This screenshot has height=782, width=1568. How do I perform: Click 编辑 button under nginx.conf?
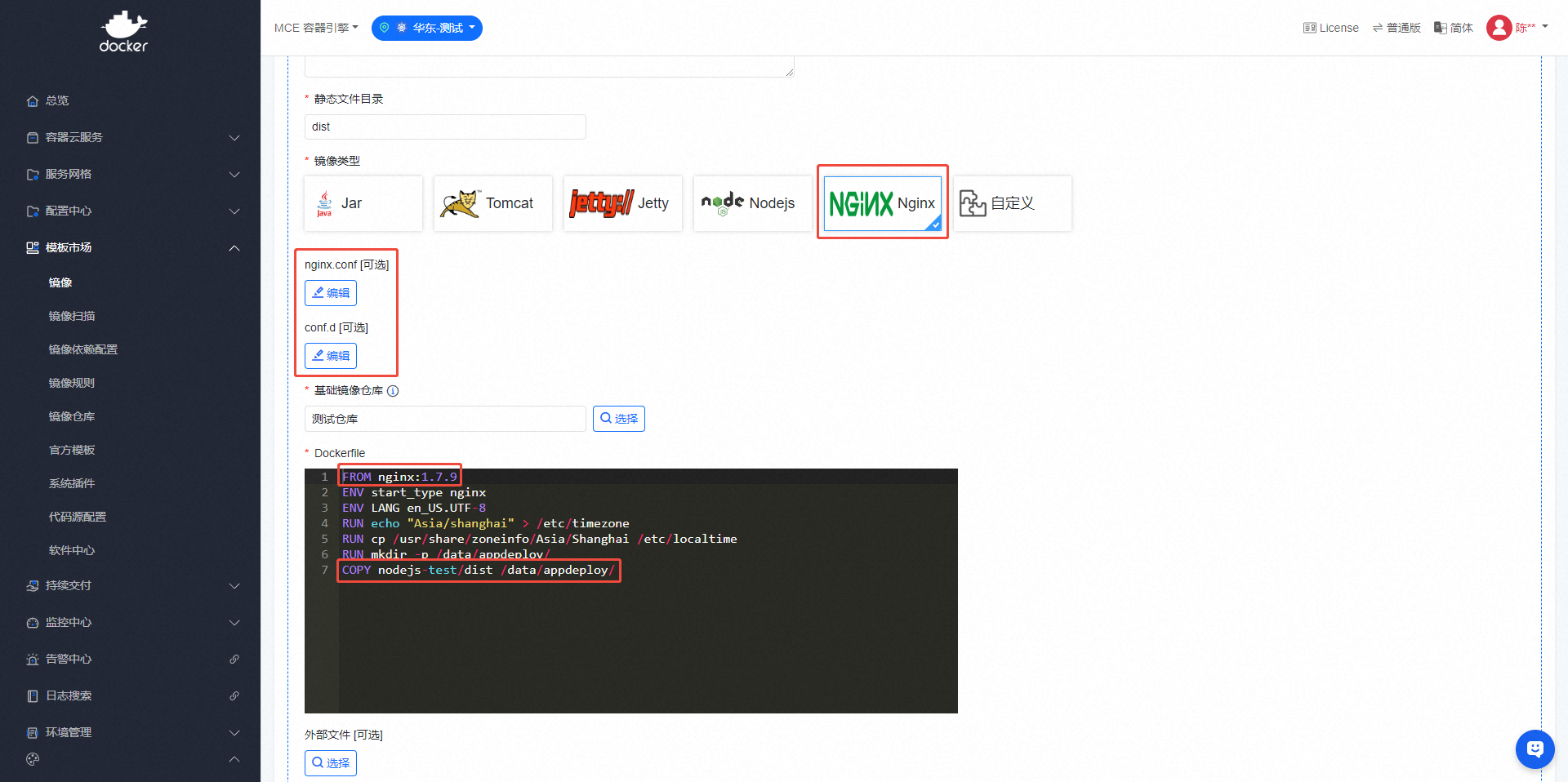(331, 293)
